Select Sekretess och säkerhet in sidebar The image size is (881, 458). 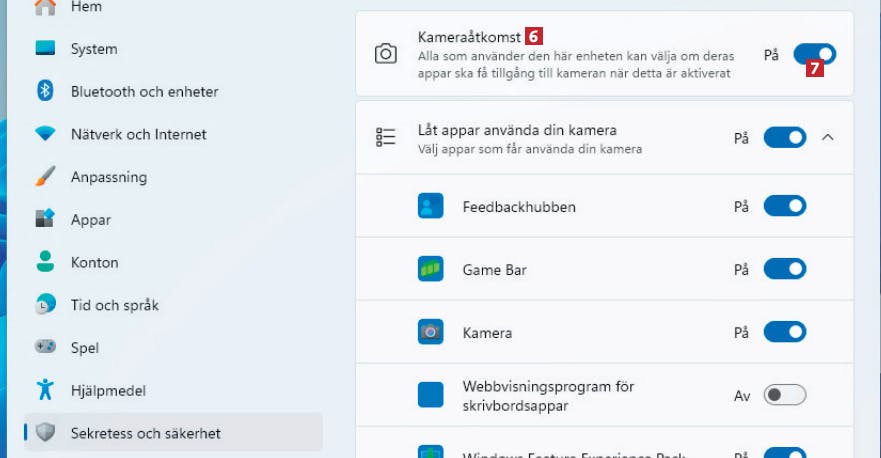pyautogui.click(x=173, y=433)
